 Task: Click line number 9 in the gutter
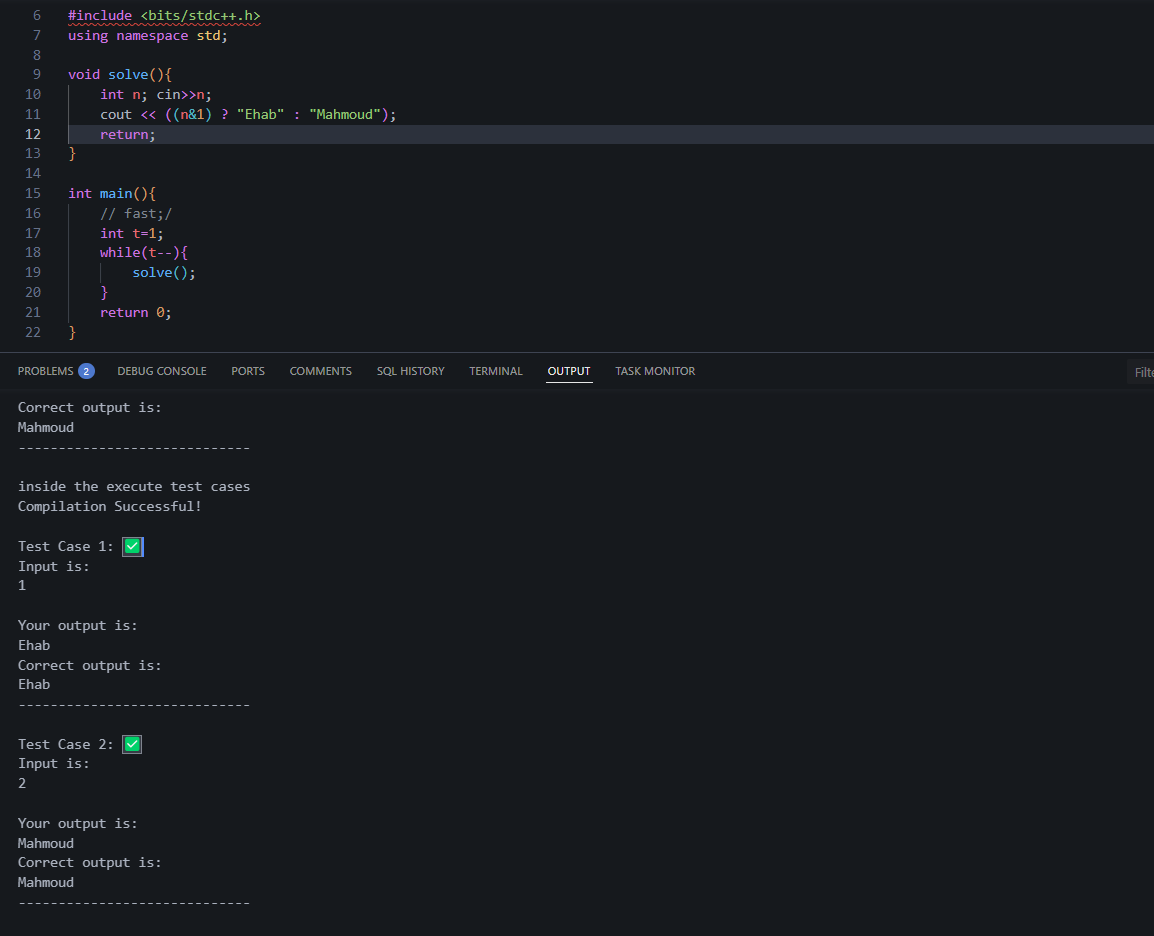pos(37,75)
